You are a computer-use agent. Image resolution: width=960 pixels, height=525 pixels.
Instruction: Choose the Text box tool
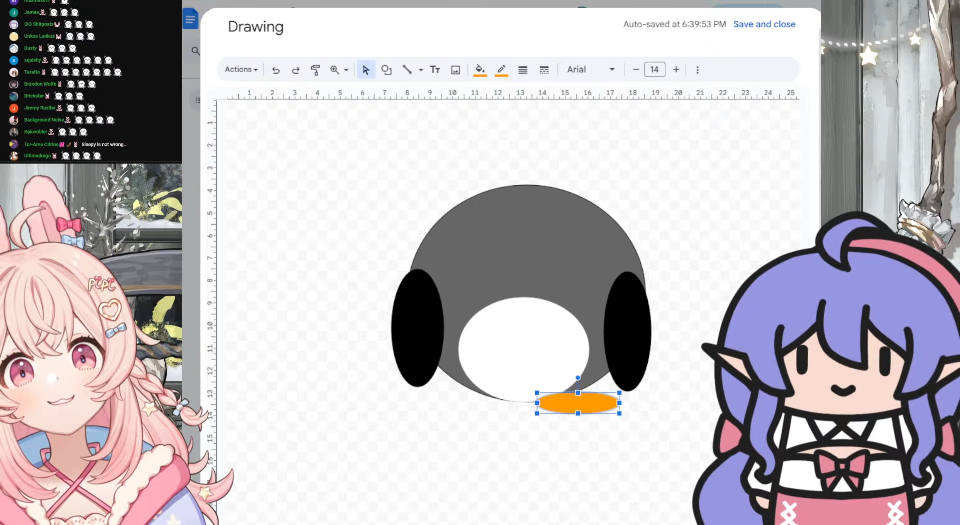(x=435, y=70)
